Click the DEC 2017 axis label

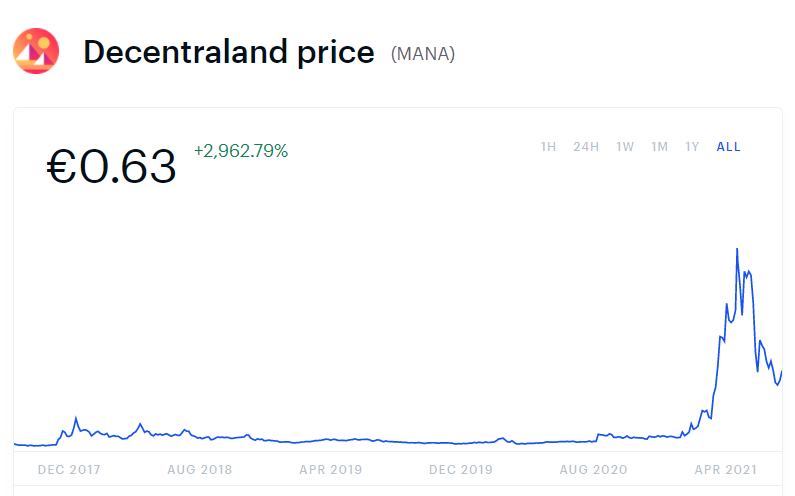(x=69, y=468)
